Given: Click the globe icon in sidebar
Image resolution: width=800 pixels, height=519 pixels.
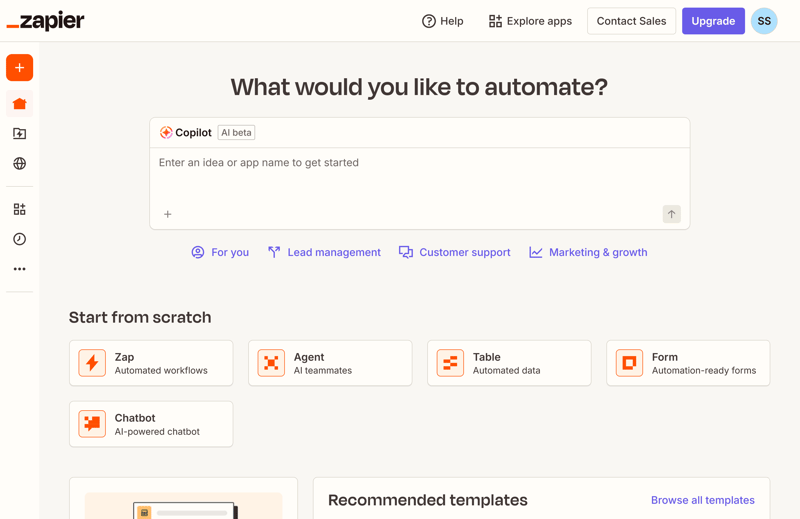Looking at the screenshot, I should pyautogui.click(x=19, y=163).
